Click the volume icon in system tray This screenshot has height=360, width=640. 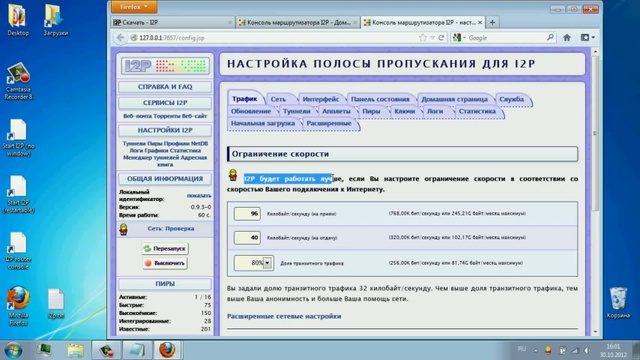click(x=587, y=350)
